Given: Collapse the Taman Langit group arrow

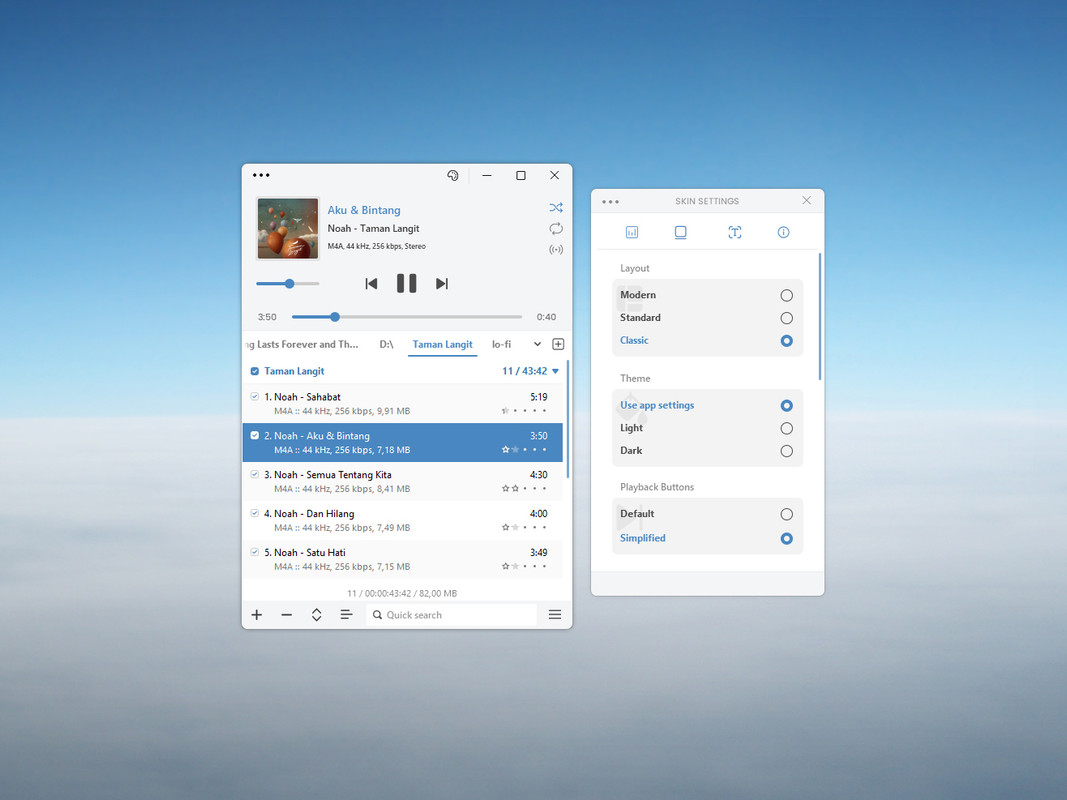Looking at the screenshot, I should tap(555, 371).
